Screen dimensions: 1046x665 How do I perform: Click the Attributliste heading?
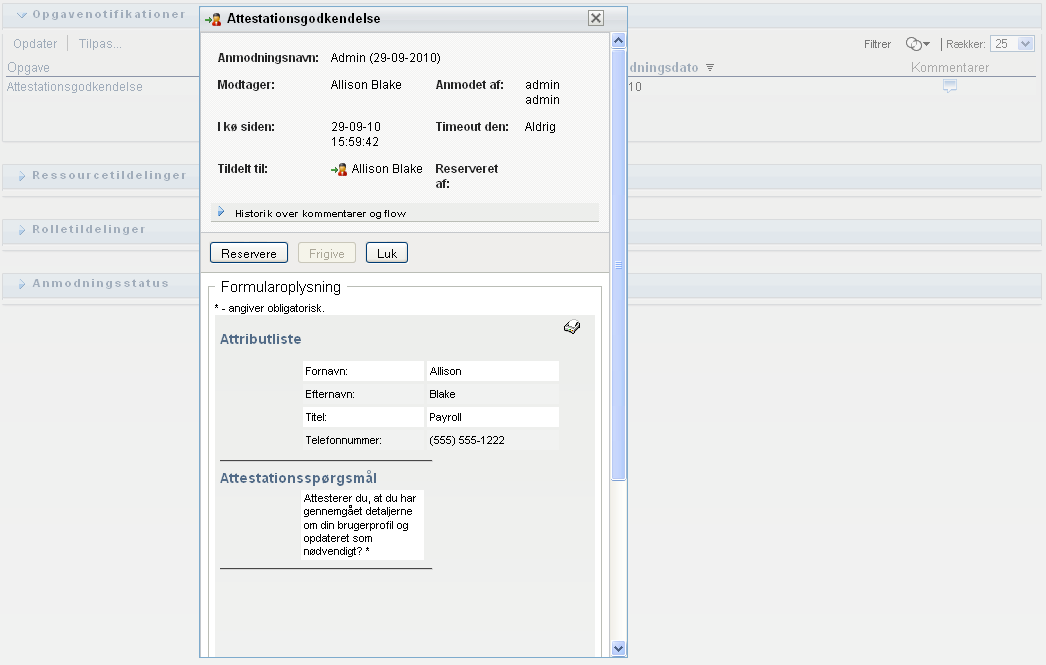[261, 339]
